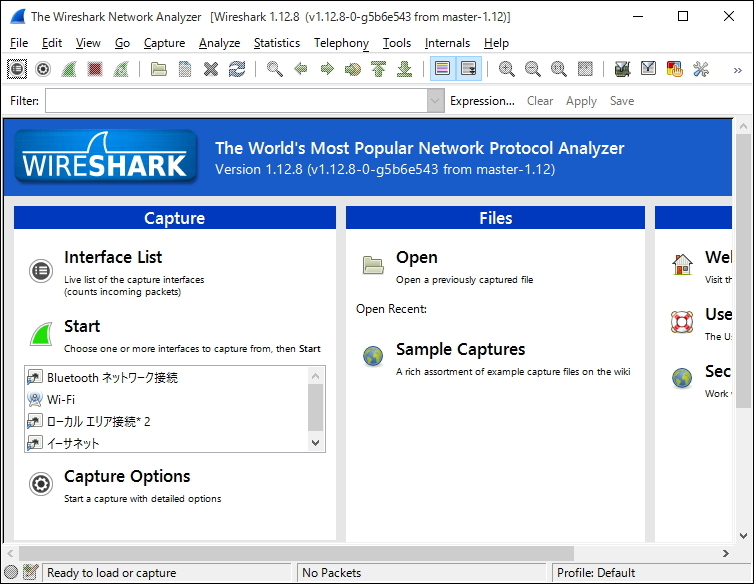Open Sample Captures wiki link
Image resolution: width=754 pixels, height=584 pixels.
tap(460, 349)
